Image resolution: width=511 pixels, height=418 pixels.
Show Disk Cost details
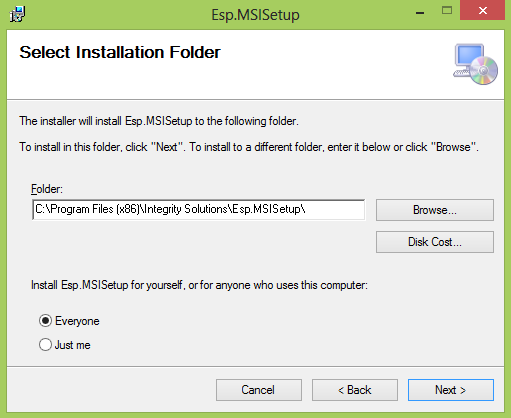(435, 242)
